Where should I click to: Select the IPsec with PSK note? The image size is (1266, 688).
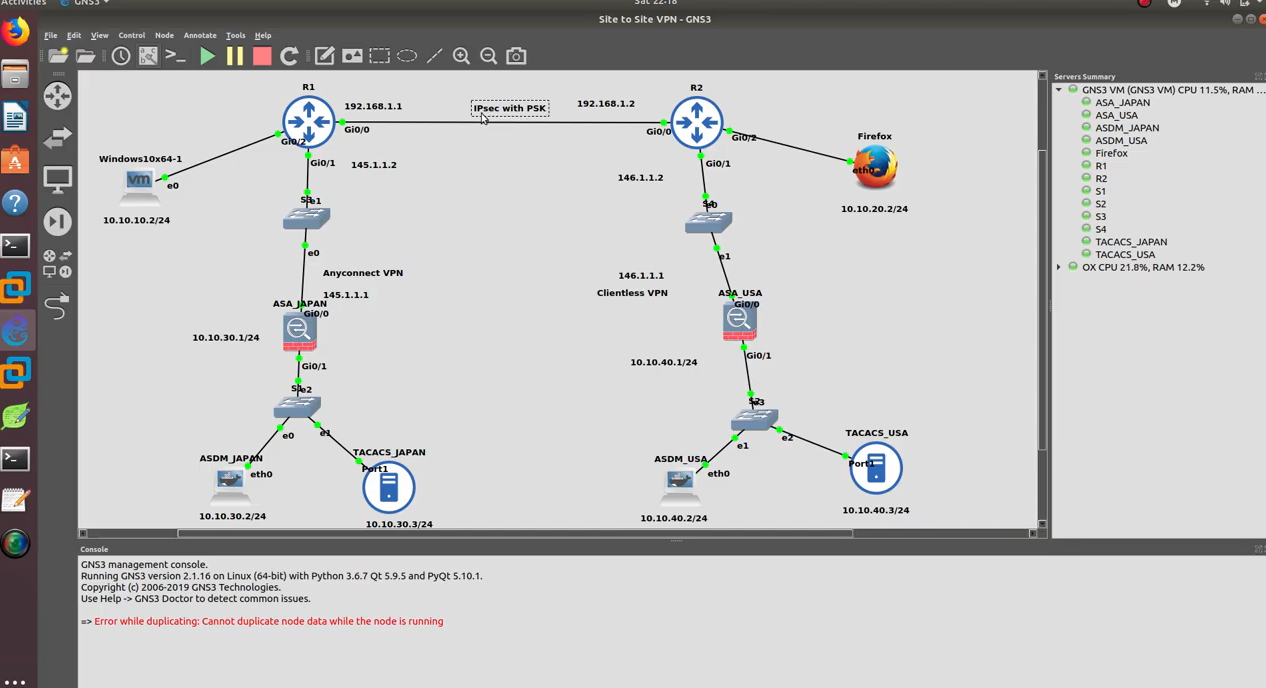coord(510,108)
